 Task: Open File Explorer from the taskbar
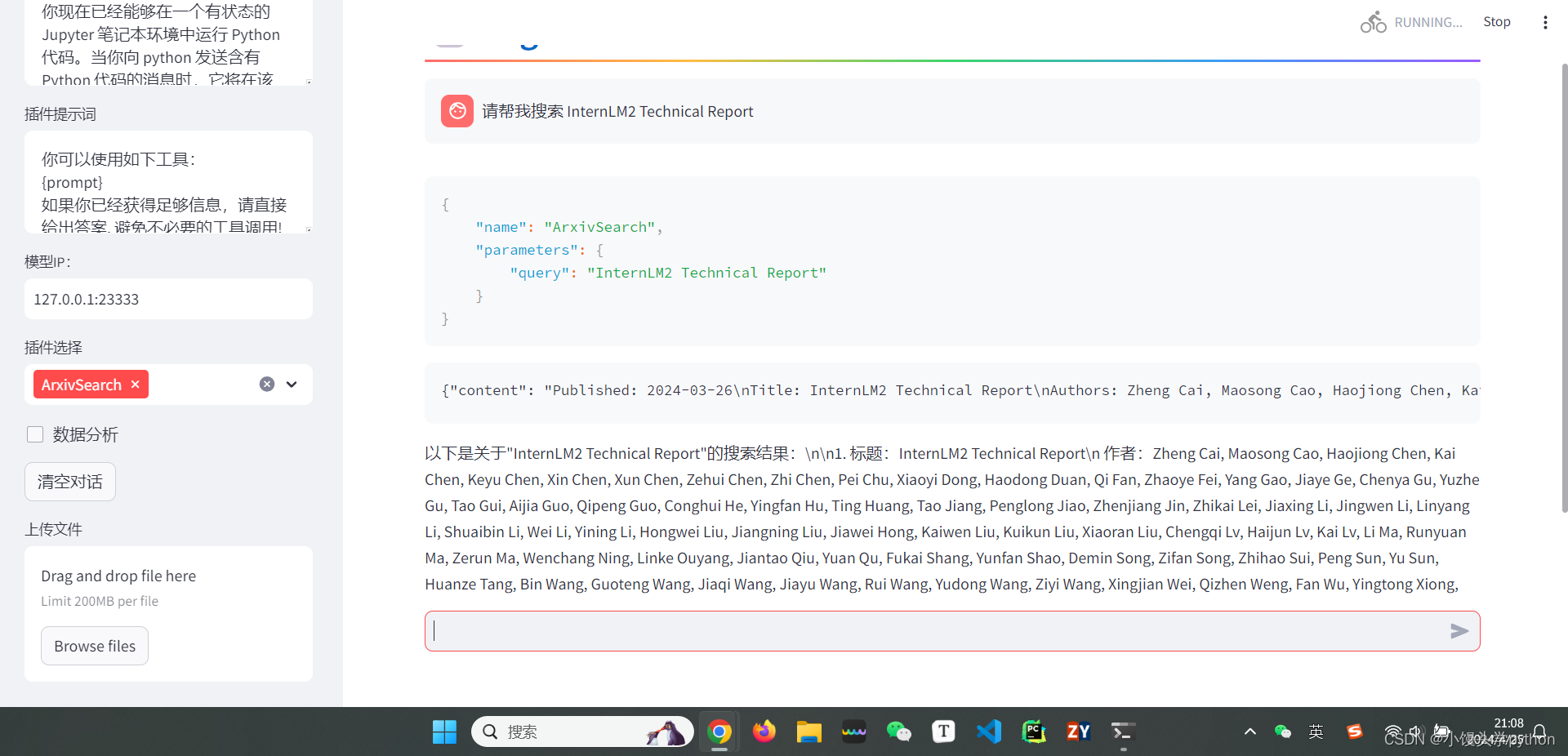click(809, 732)
